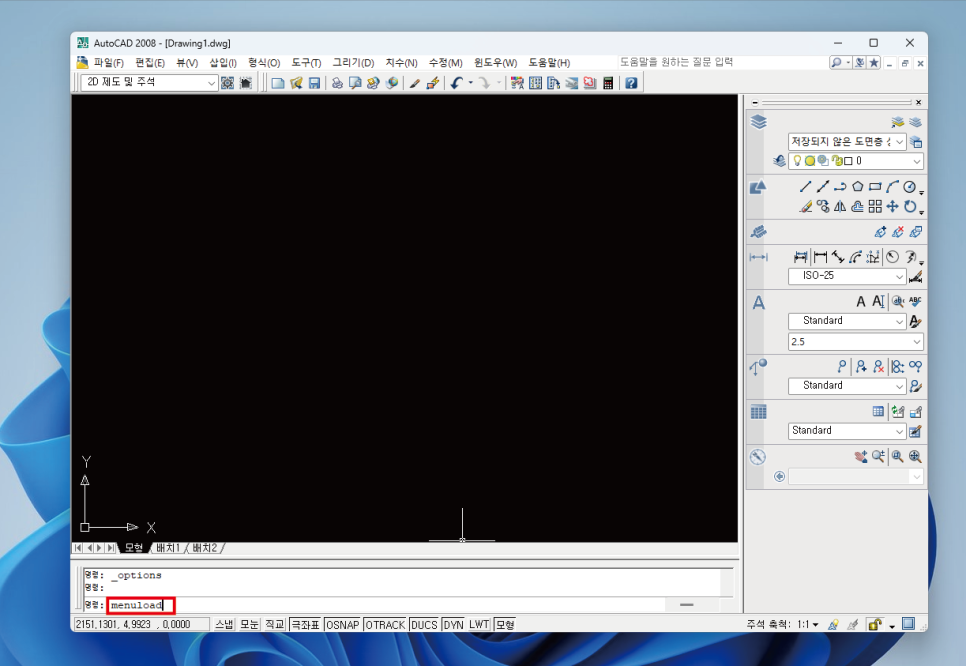Open the 삽입(I) menu
This screenshot has height=666, width=966.
[222, 63]
